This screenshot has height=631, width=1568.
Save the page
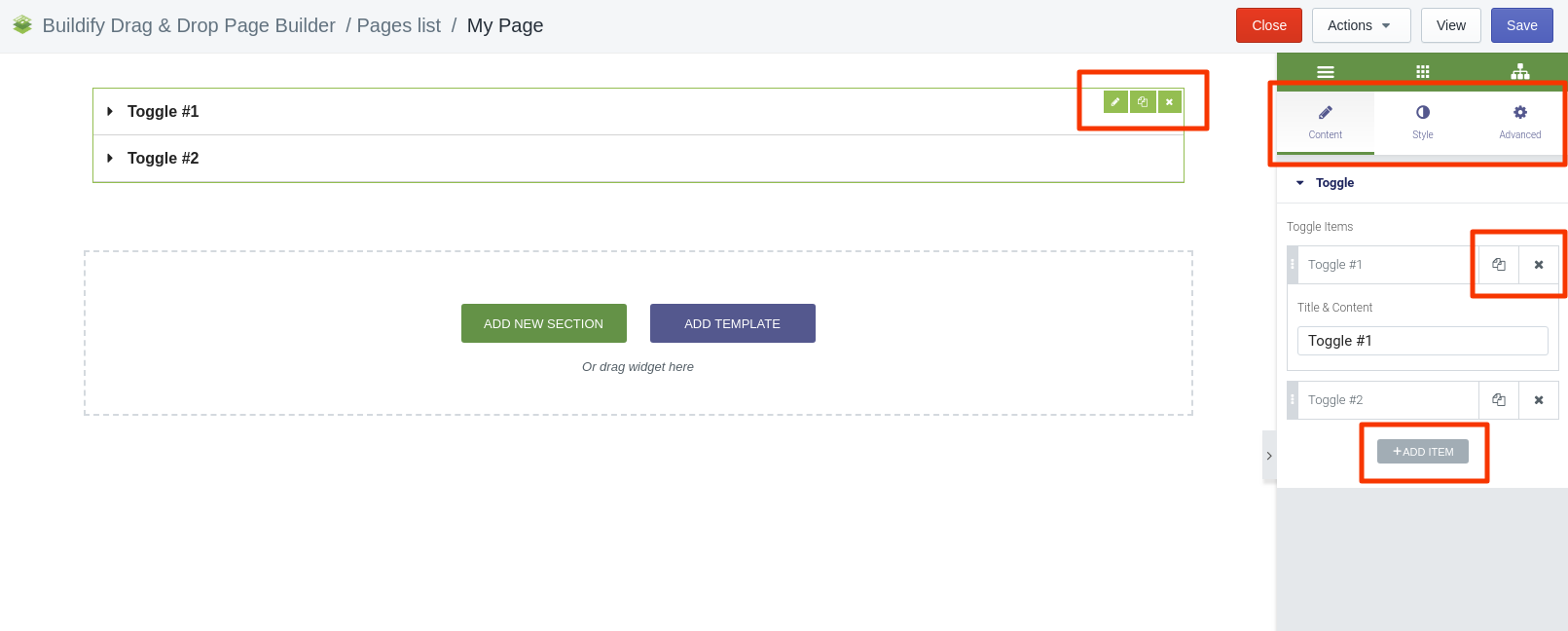(1522, 25)
